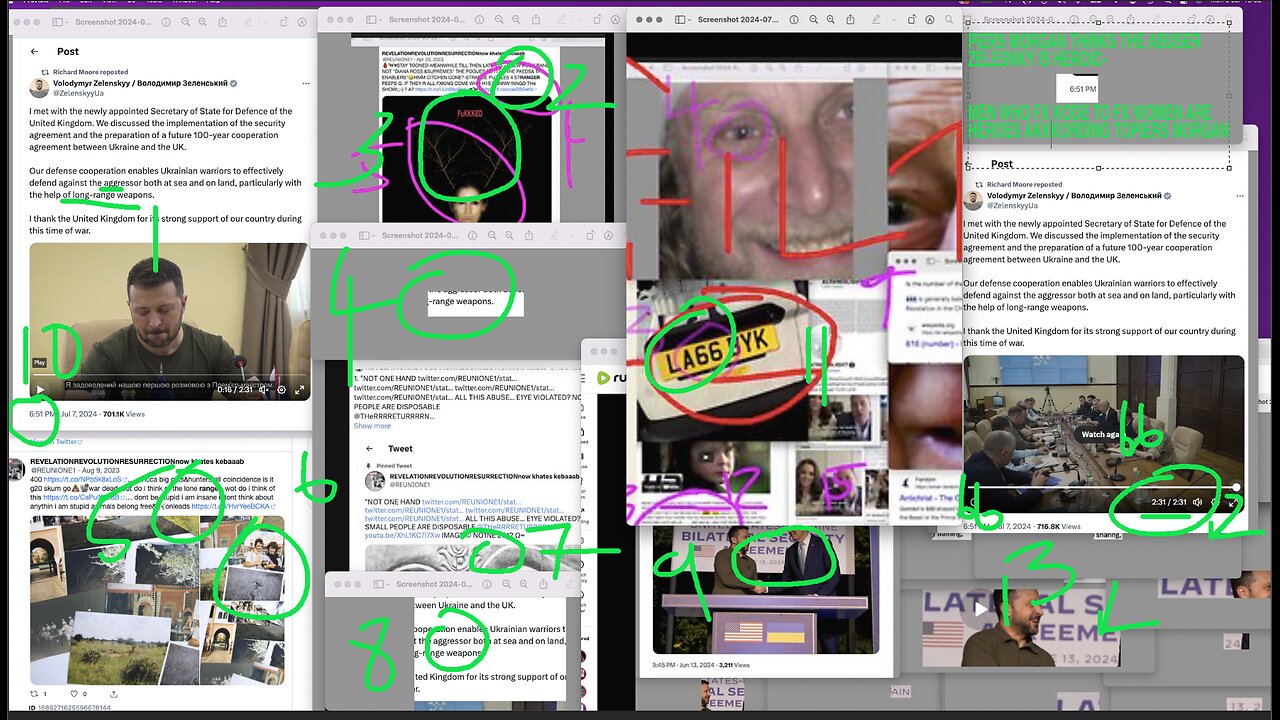Click "Richard Moore reposted" in left post
Image resolution: width=1280 pixels, height=720 pixels.
90,72
